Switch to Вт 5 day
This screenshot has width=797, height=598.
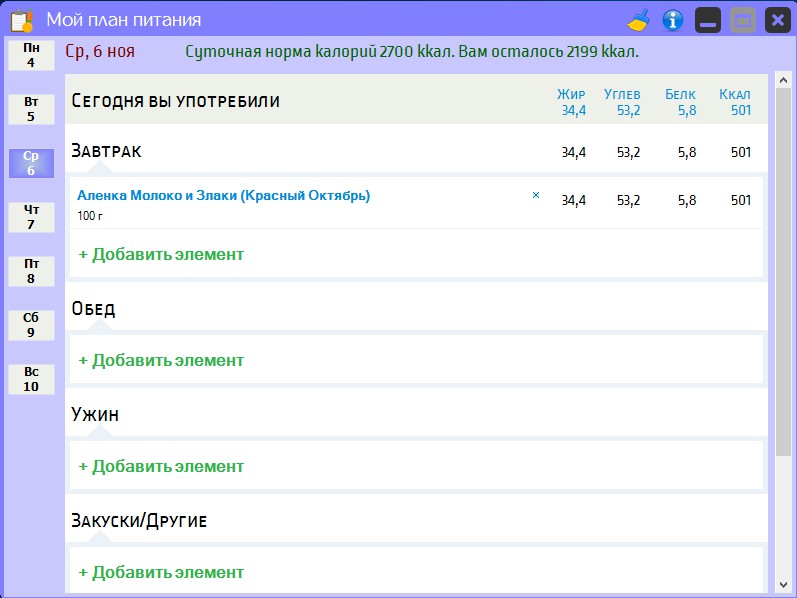pyautogui.click(x=31, y=109)
